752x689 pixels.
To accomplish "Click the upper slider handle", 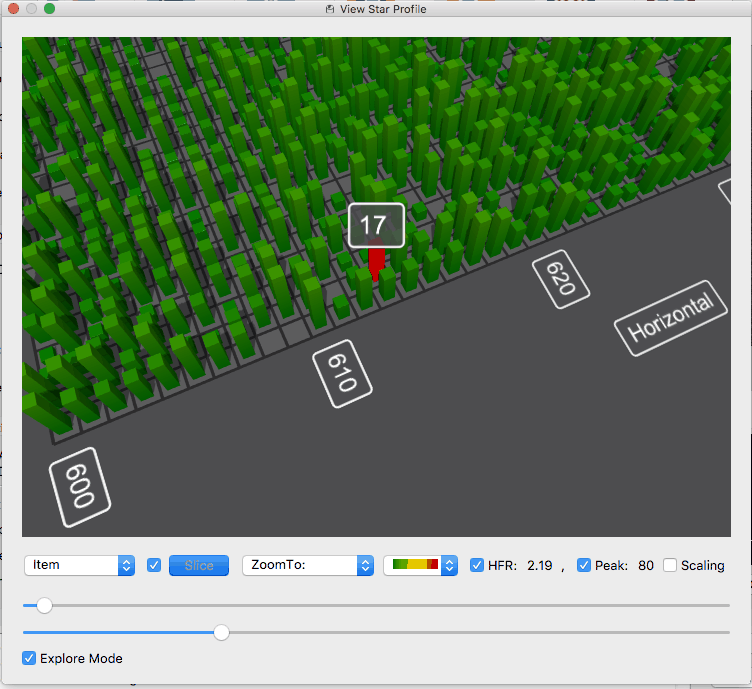I will click(x=44, y=605).
